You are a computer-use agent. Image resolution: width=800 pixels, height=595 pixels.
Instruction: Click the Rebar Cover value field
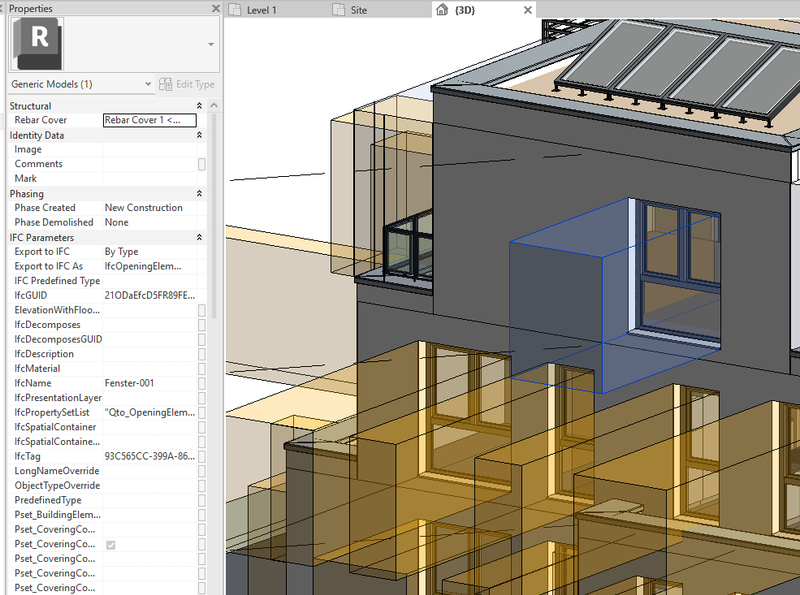coord(149,120)
